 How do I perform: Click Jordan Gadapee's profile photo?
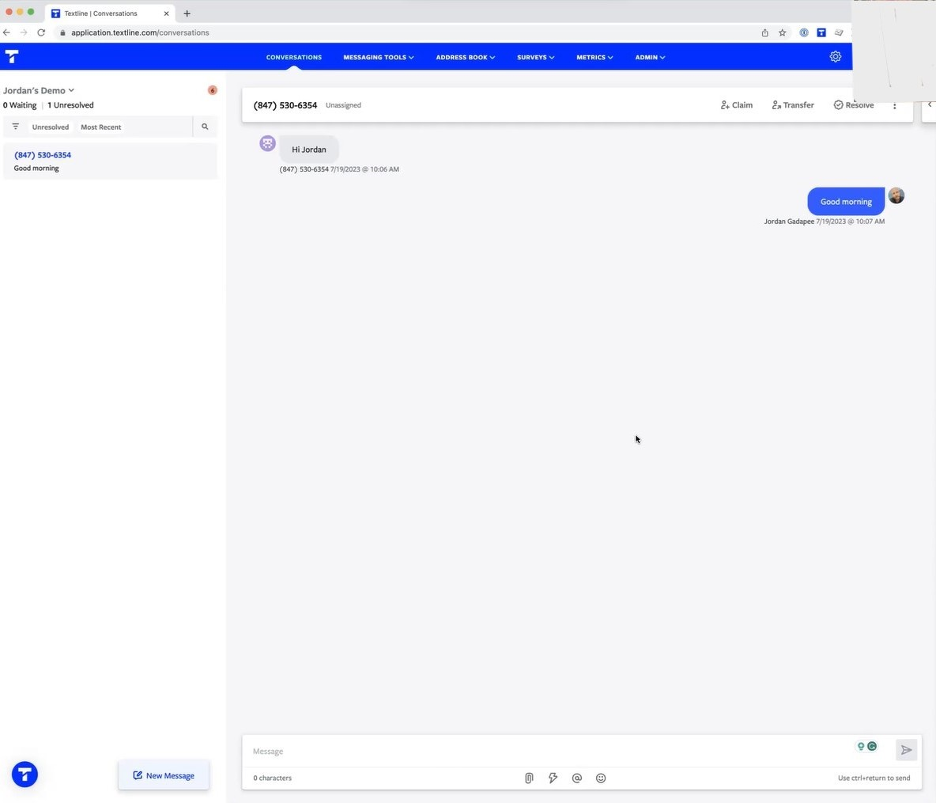pyautogui.click(x=896, y=196)
